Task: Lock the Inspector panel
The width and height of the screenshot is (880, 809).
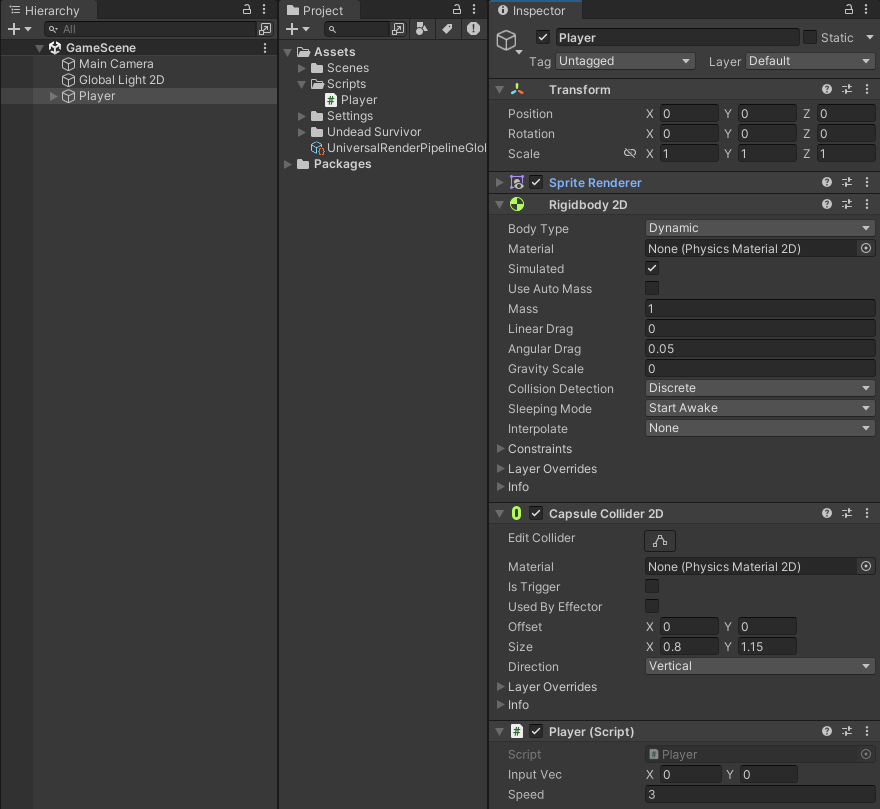Action: click(x=849, y=9)
